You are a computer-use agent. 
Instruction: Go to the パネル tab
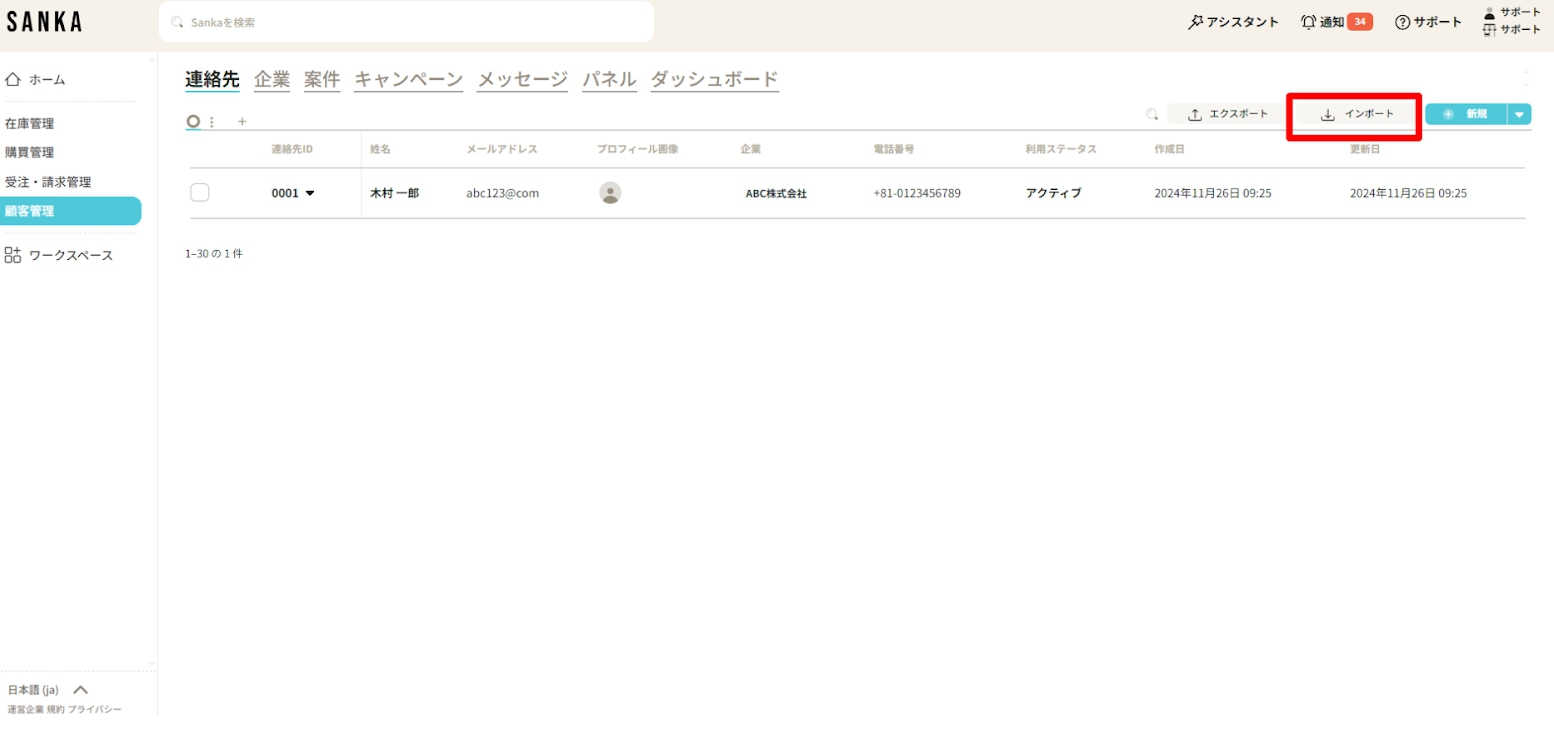(610, 80)
